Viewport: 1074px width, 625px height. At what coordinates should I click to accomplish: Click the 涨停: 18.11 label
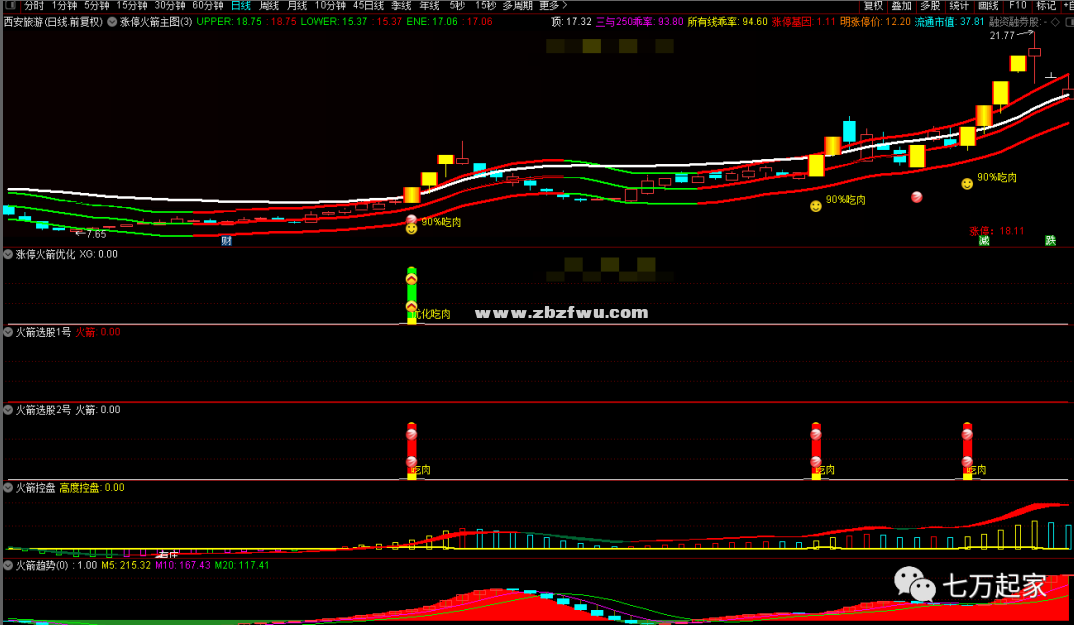coord(997,231)
